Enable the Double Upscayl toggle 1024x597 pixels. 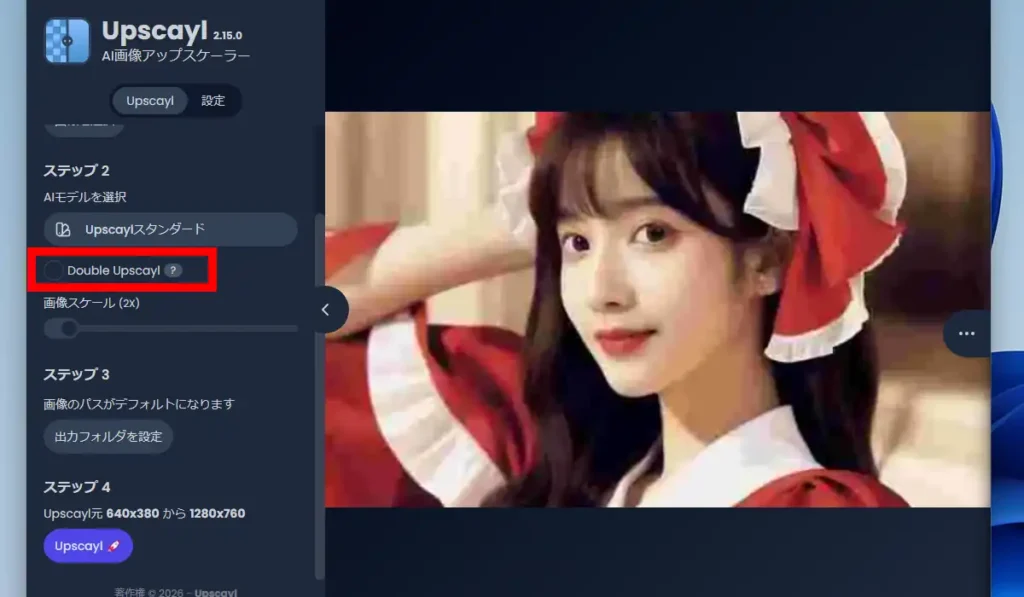tap(52, 270)
